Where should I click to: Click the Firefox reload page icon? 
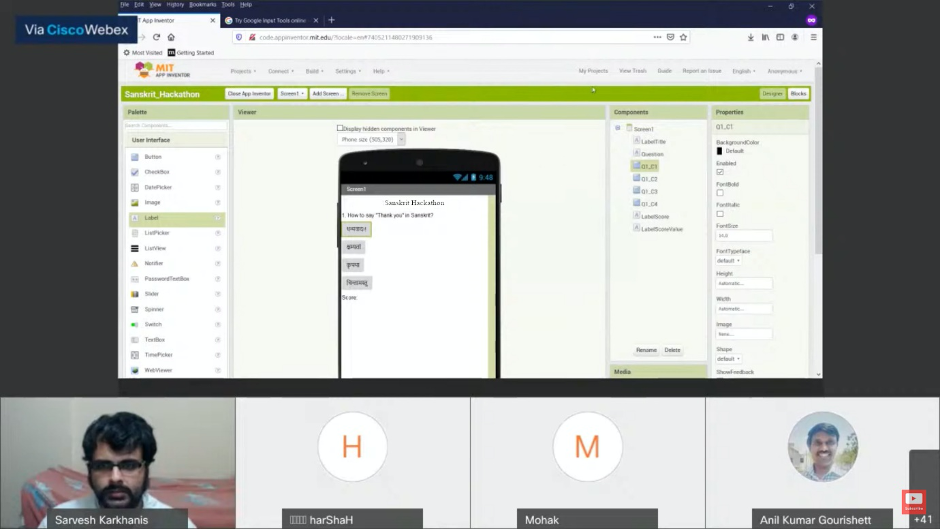coord(157,37)
